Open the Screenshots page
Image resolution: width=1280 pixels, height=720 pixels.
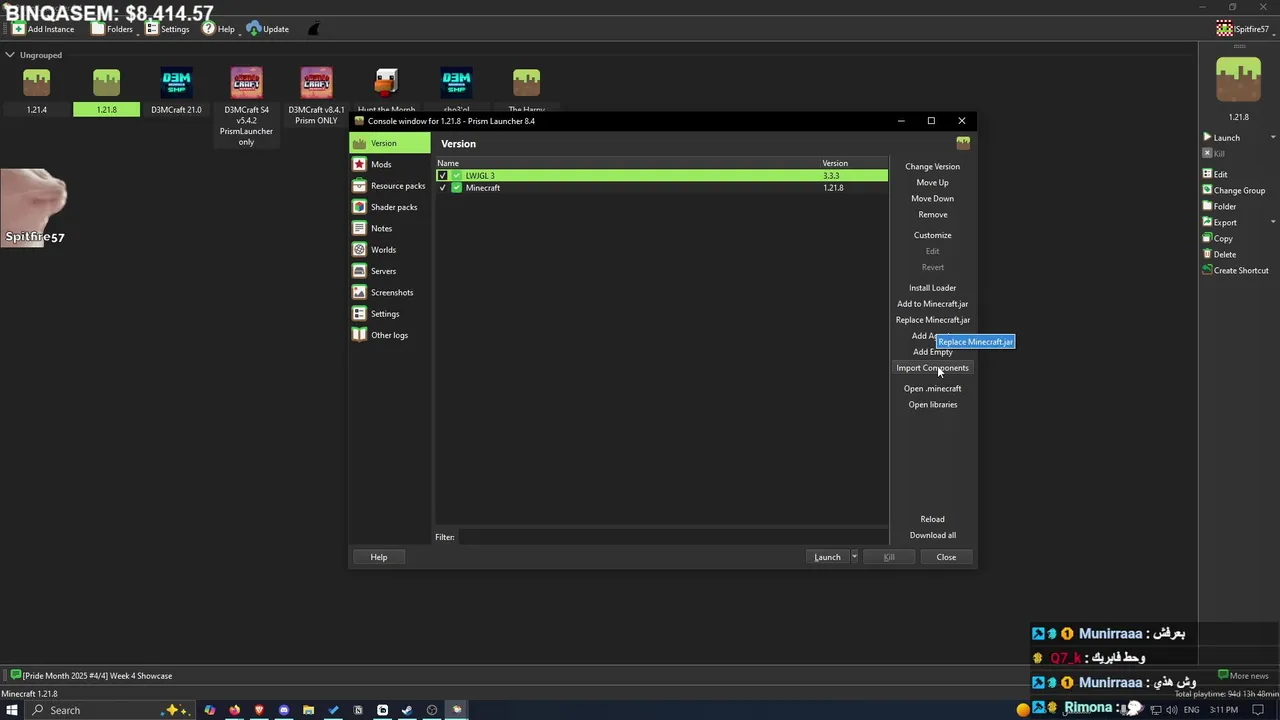pyautogui.click(x=390, y=292)
